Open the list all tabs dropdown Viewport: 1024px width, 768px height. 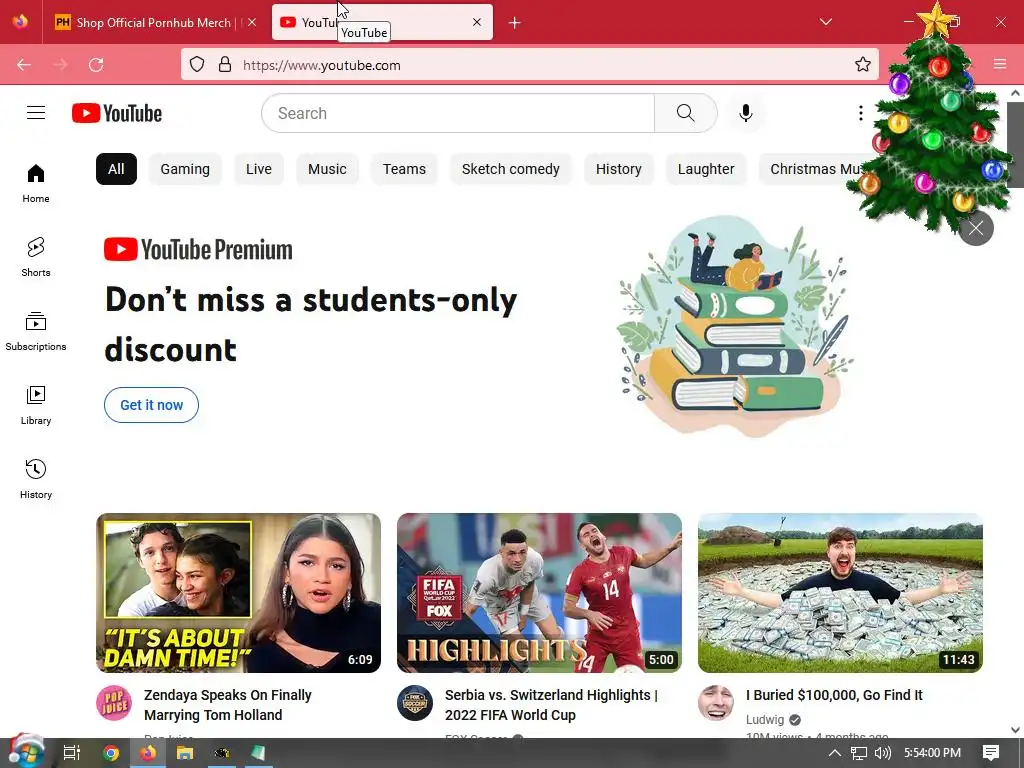click(x=825, y=22)
